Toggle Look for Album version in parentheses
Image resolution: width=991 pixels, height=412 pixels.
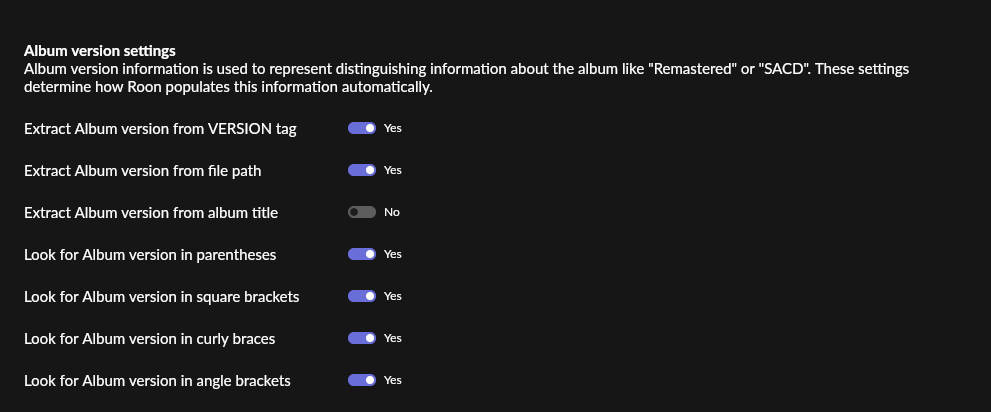click(362, 254)
